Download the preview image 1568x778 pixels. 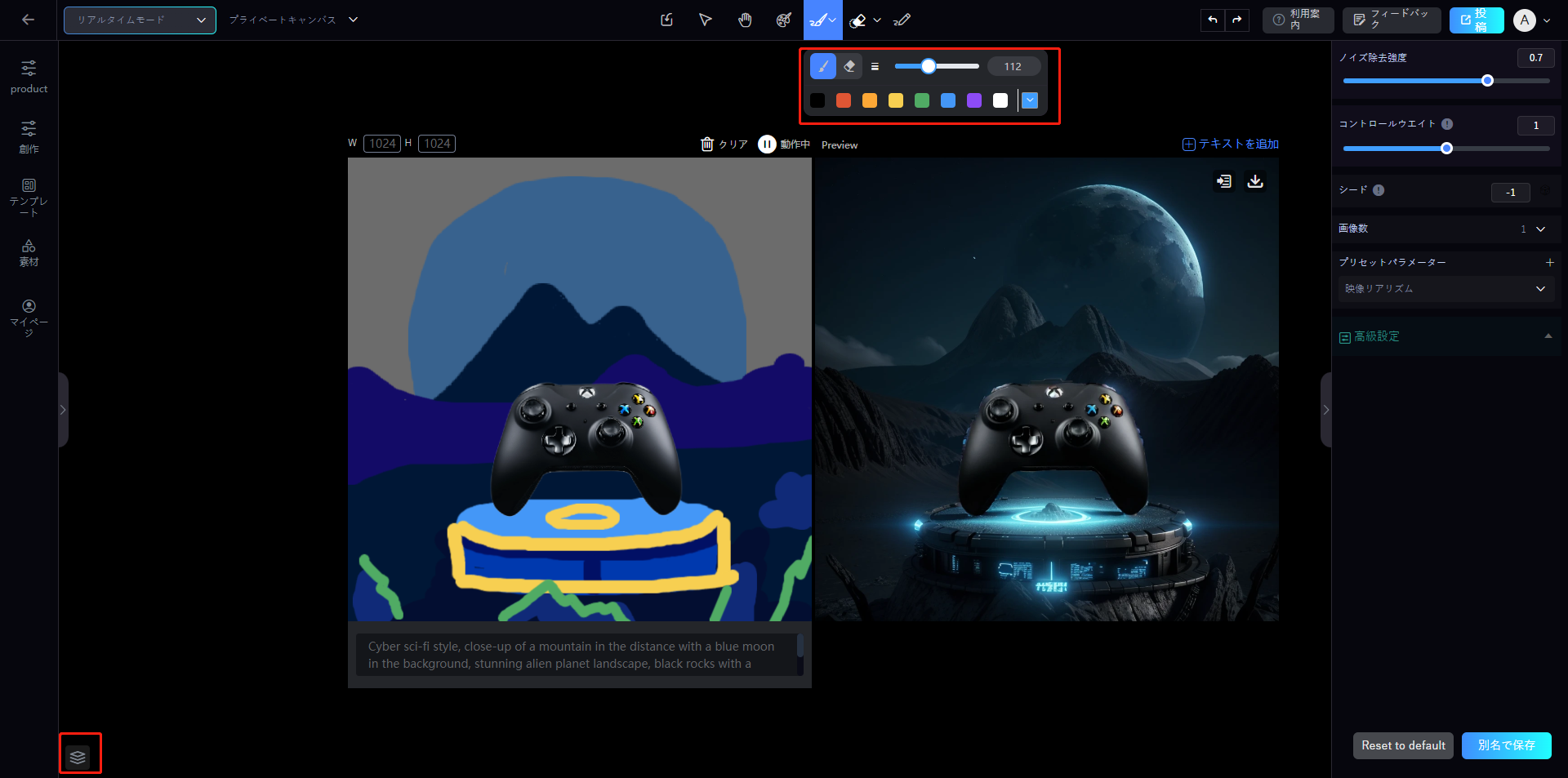tap(1255, 181)
